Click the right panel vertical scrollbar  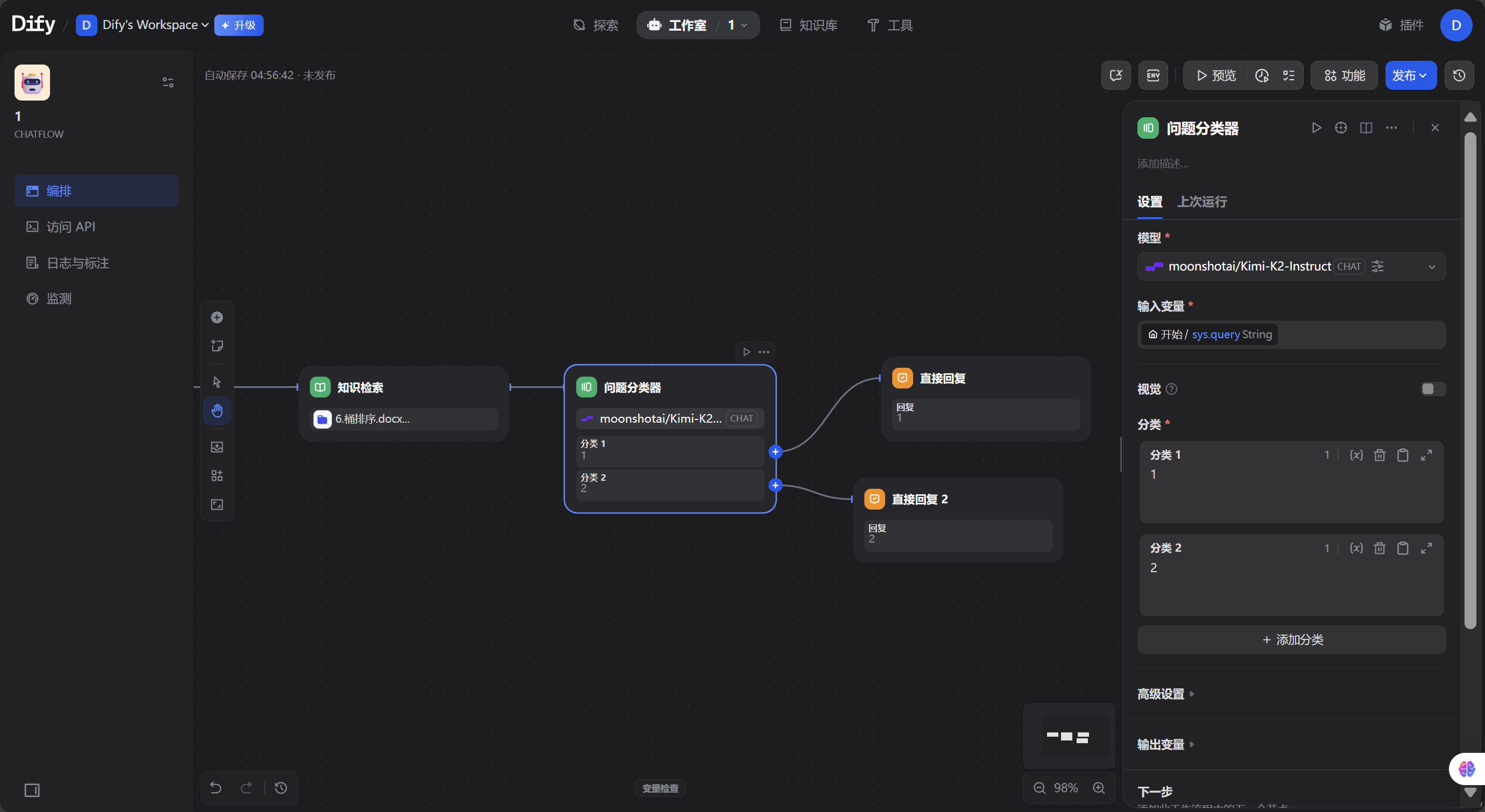coord(1469,380)
